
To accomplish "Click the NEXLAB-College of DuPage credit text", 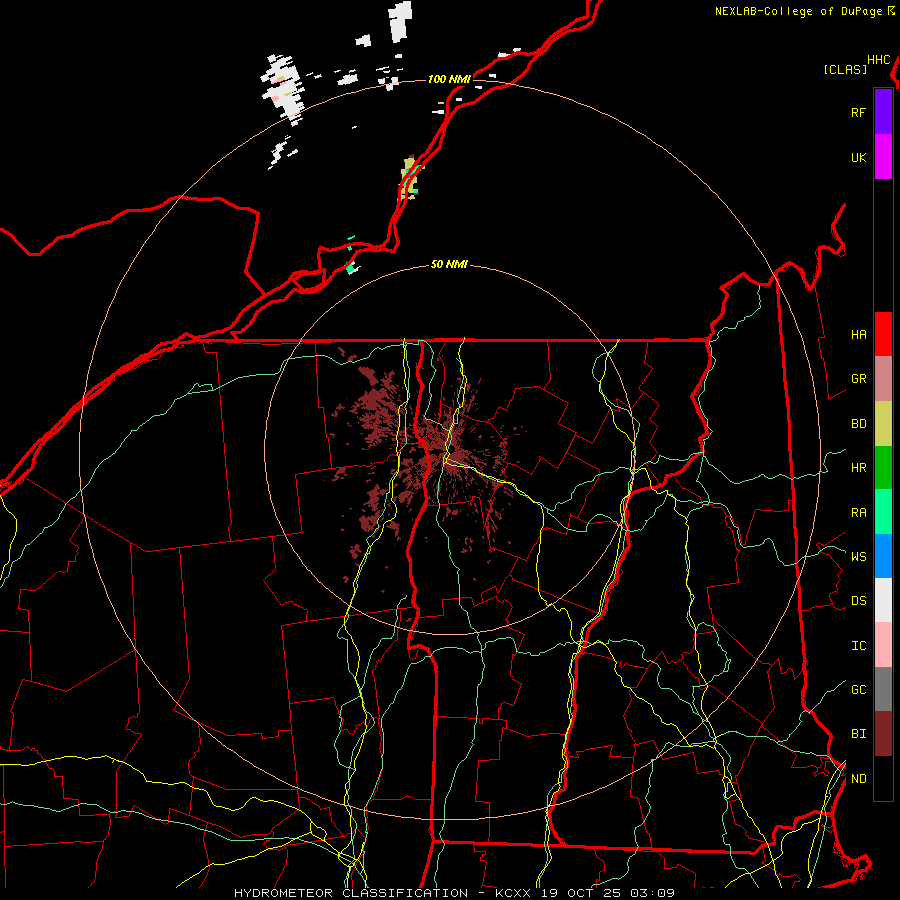I will tap(798, 11).
